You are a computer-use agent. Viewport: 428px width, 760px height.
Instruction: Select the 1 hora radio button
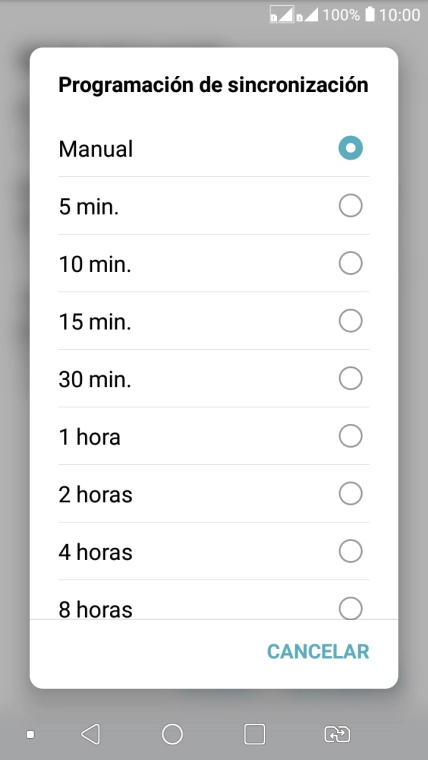[350, 436]
